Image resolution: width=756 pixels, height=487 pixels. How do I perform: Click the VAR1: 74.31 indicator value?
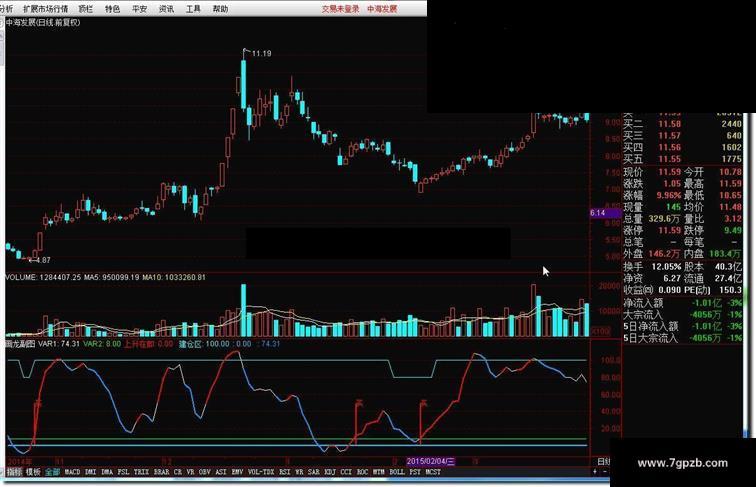59,344
